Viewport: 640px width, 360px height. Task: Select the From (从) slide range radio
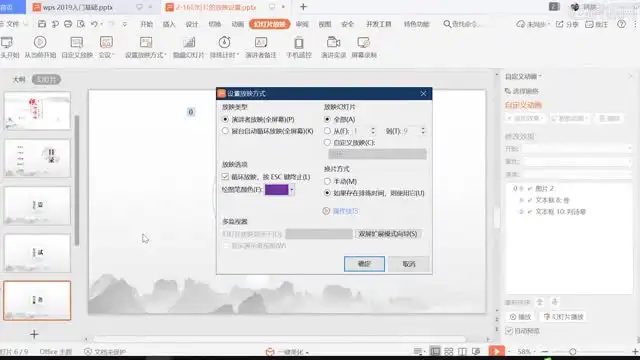(x=327, y=131)
